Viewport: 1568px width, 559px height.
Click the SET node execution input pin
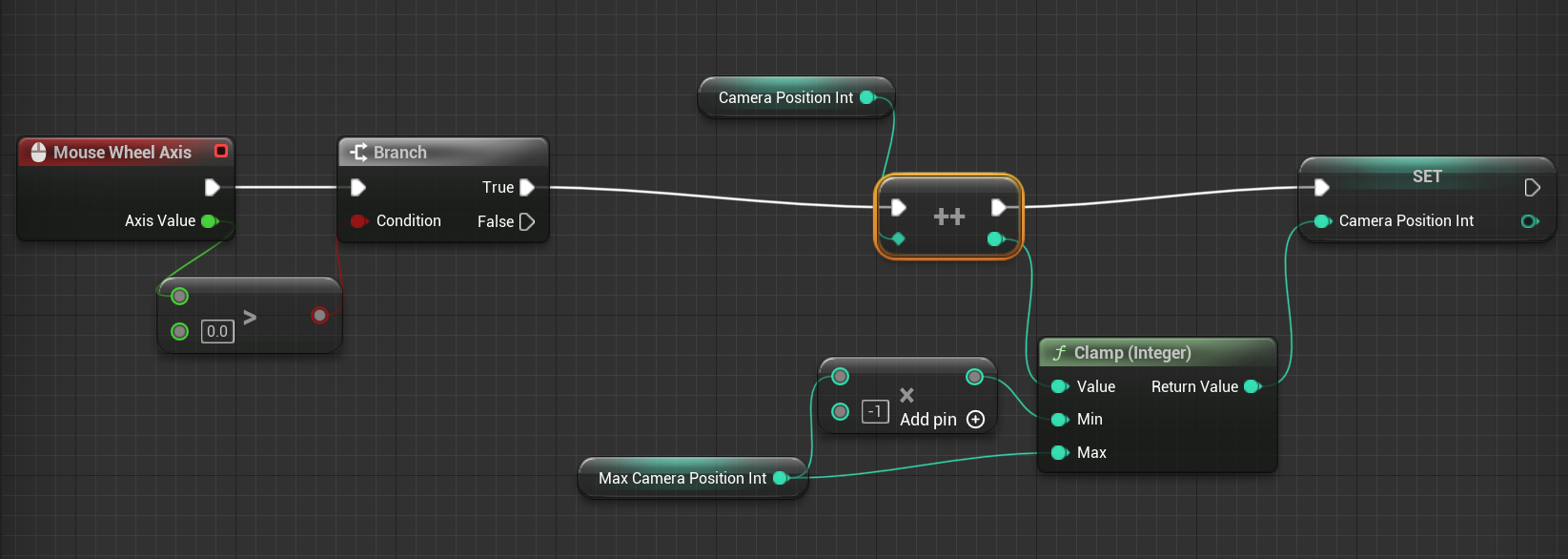click(x=1321, y=188)
